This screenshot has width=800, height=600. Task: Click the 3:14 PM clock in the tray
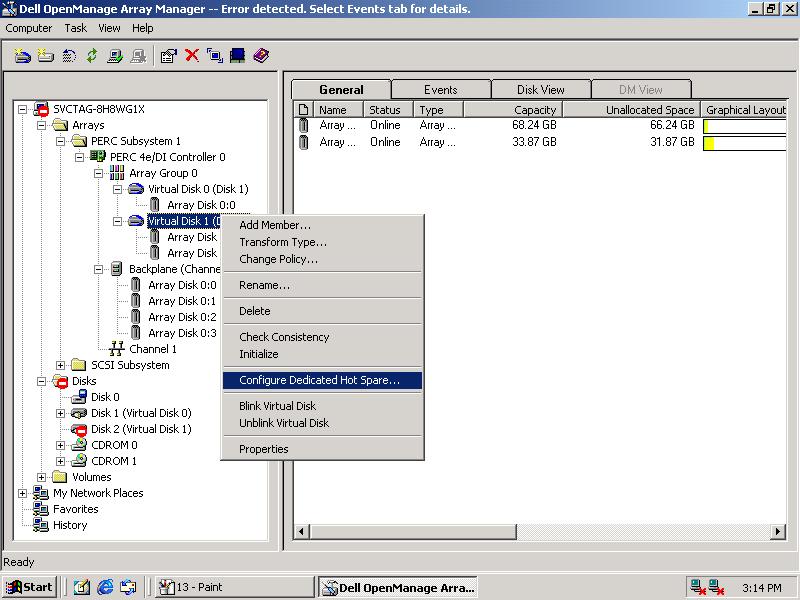click(761, 588)
